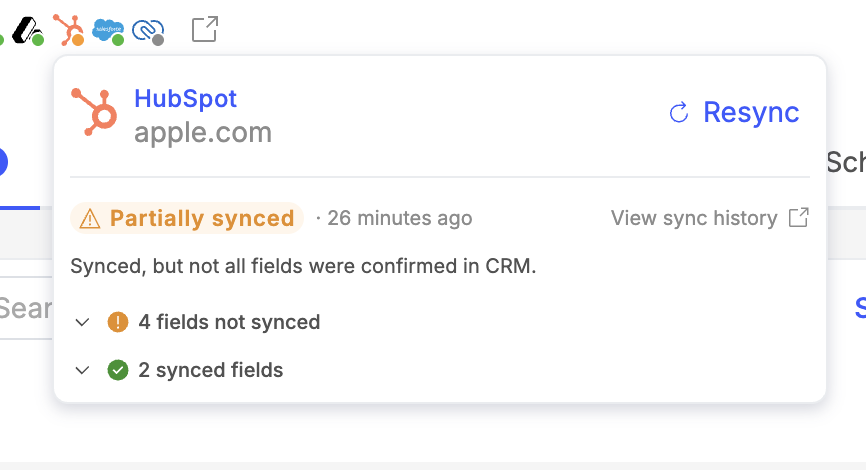The image size is (866, 470).
Task: Click the open-external icon in top bar
Action: click(204, 29)
